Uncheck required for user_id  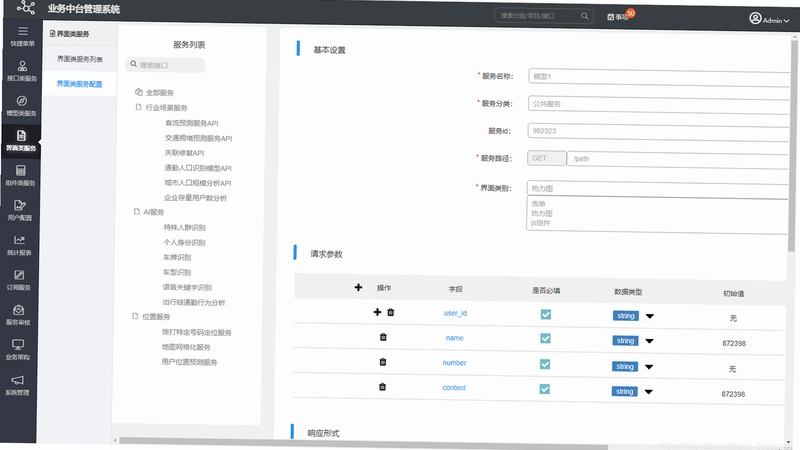546,314
